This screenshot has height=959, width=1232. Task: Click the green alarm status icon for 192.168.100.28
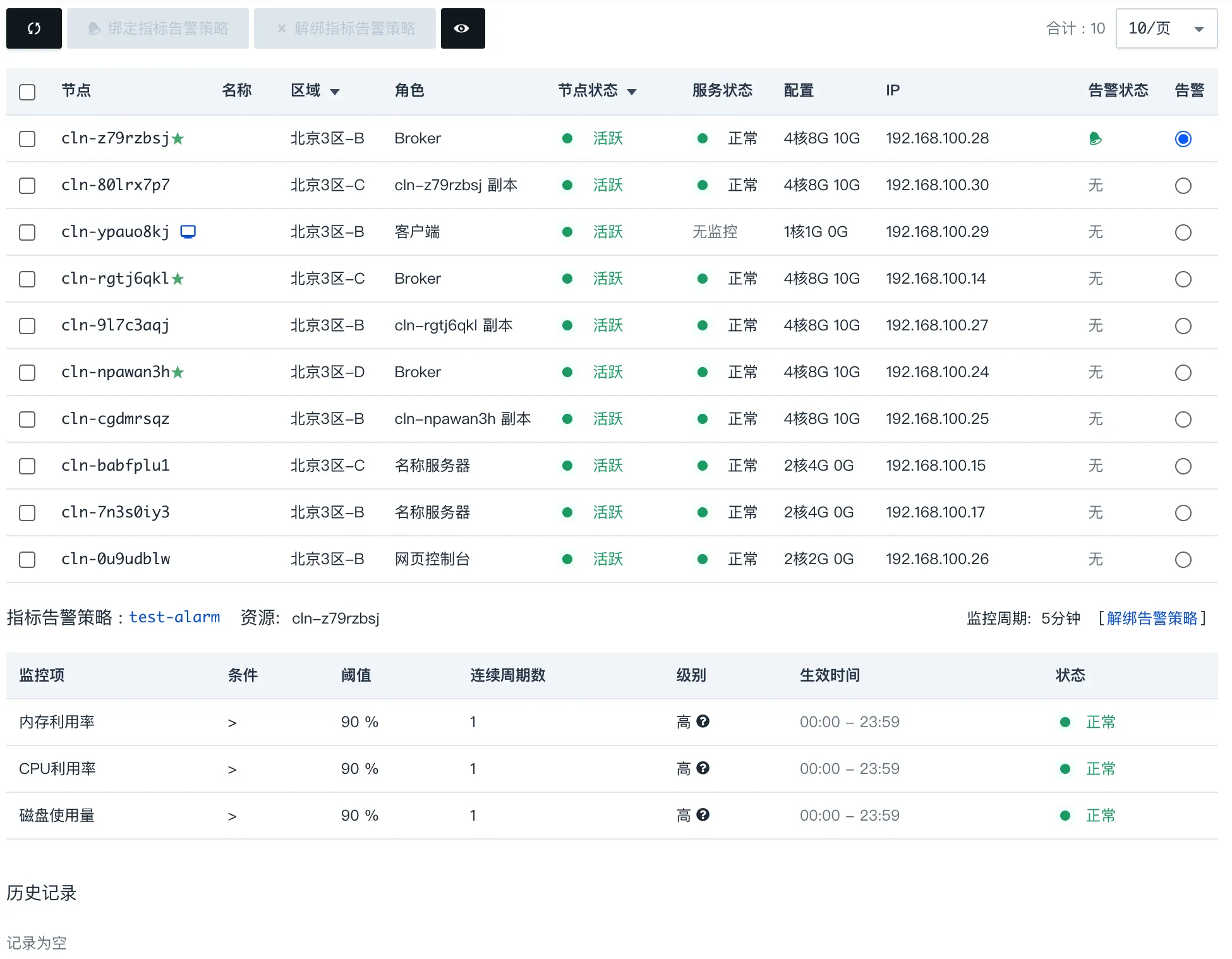1096,138
